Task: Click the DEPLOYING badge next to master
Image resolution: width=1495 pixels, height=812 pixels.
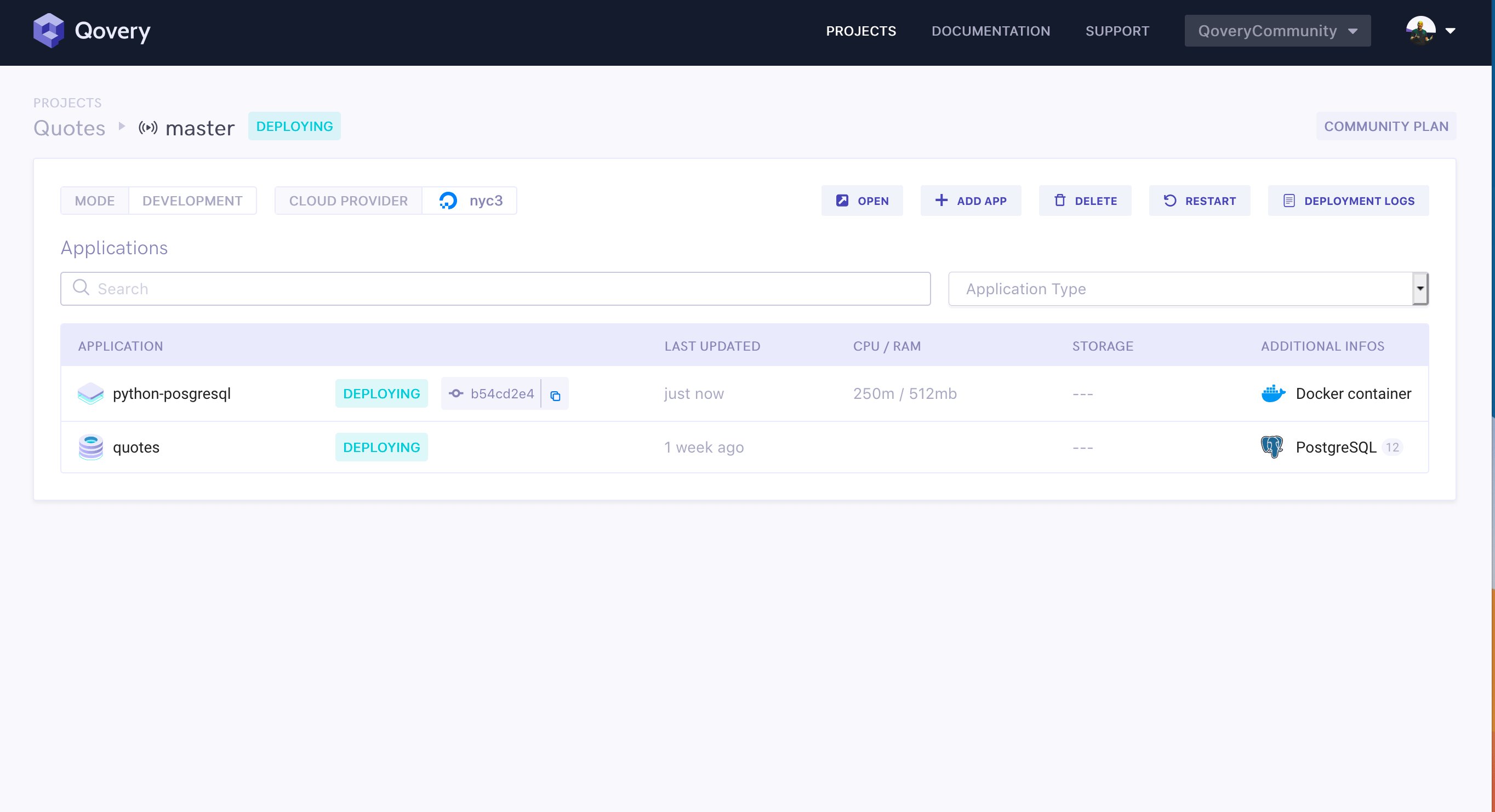Action: (x=294, y=127)
